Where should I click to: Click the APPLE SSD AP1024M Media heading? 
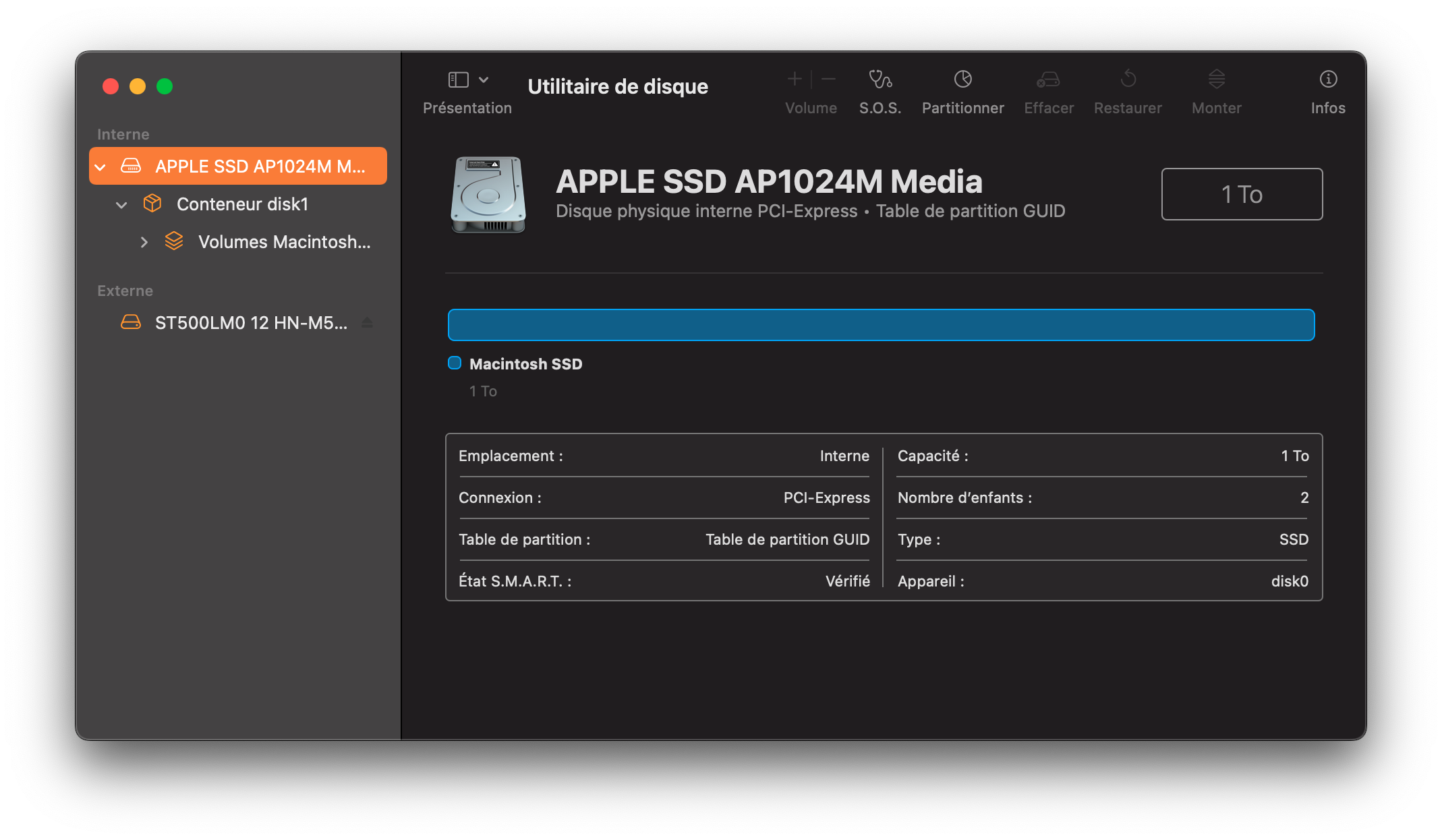coord(769,181)
